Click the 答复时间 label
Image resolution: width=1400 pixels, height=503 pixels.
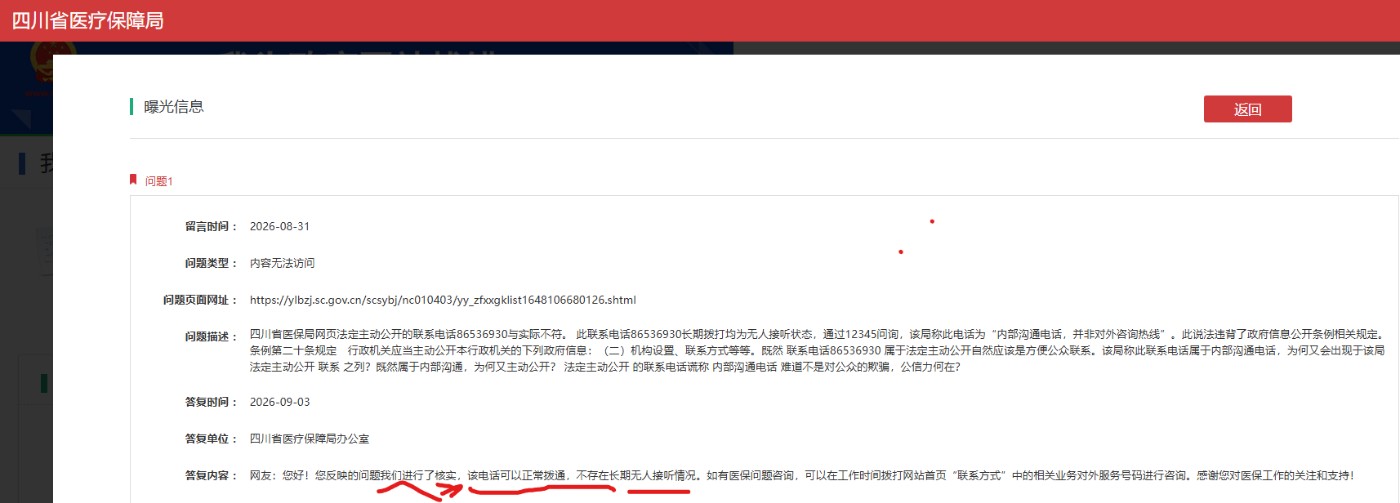(x=211, y=402)
